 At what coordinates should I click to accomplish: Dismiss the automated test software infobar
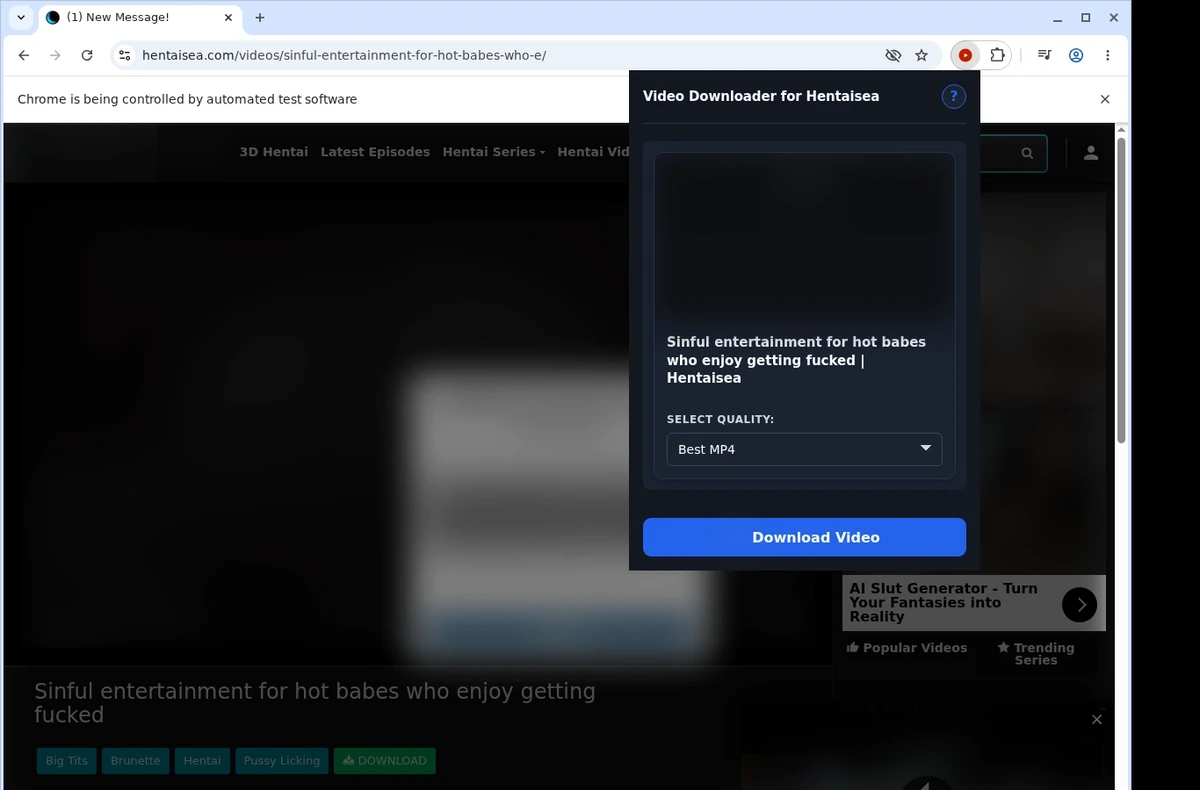1105,99
